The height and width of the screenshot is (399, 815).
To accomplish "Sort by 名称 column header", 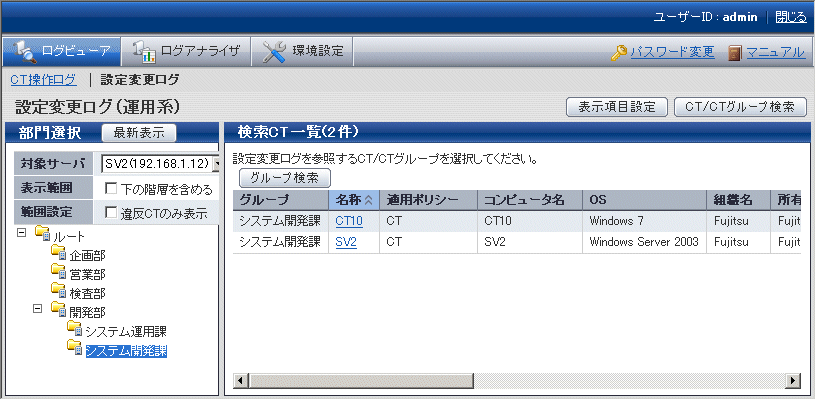I will (354, 200).
